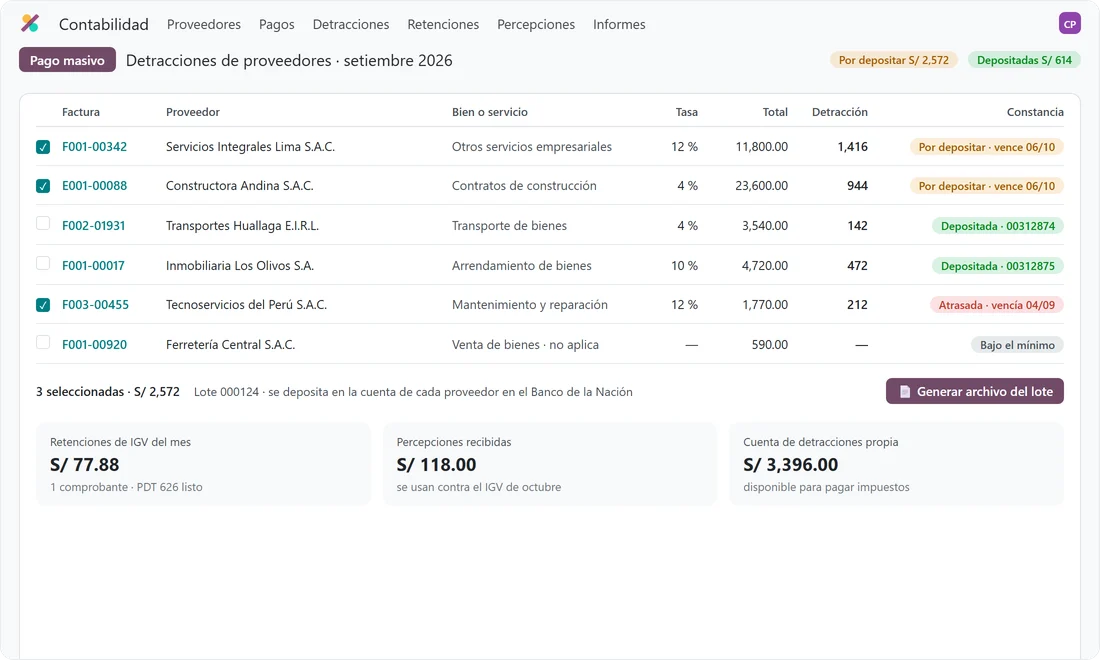Click the Bien o servicio column header
Image resolution: width=1100 pixels, height=660 pixels.
tap(490, 112)
